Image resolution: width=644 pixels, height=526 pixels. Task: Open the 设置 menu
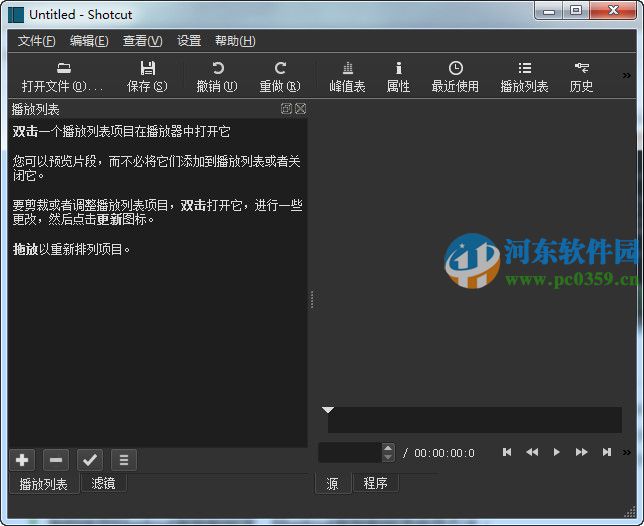point(189,41)
